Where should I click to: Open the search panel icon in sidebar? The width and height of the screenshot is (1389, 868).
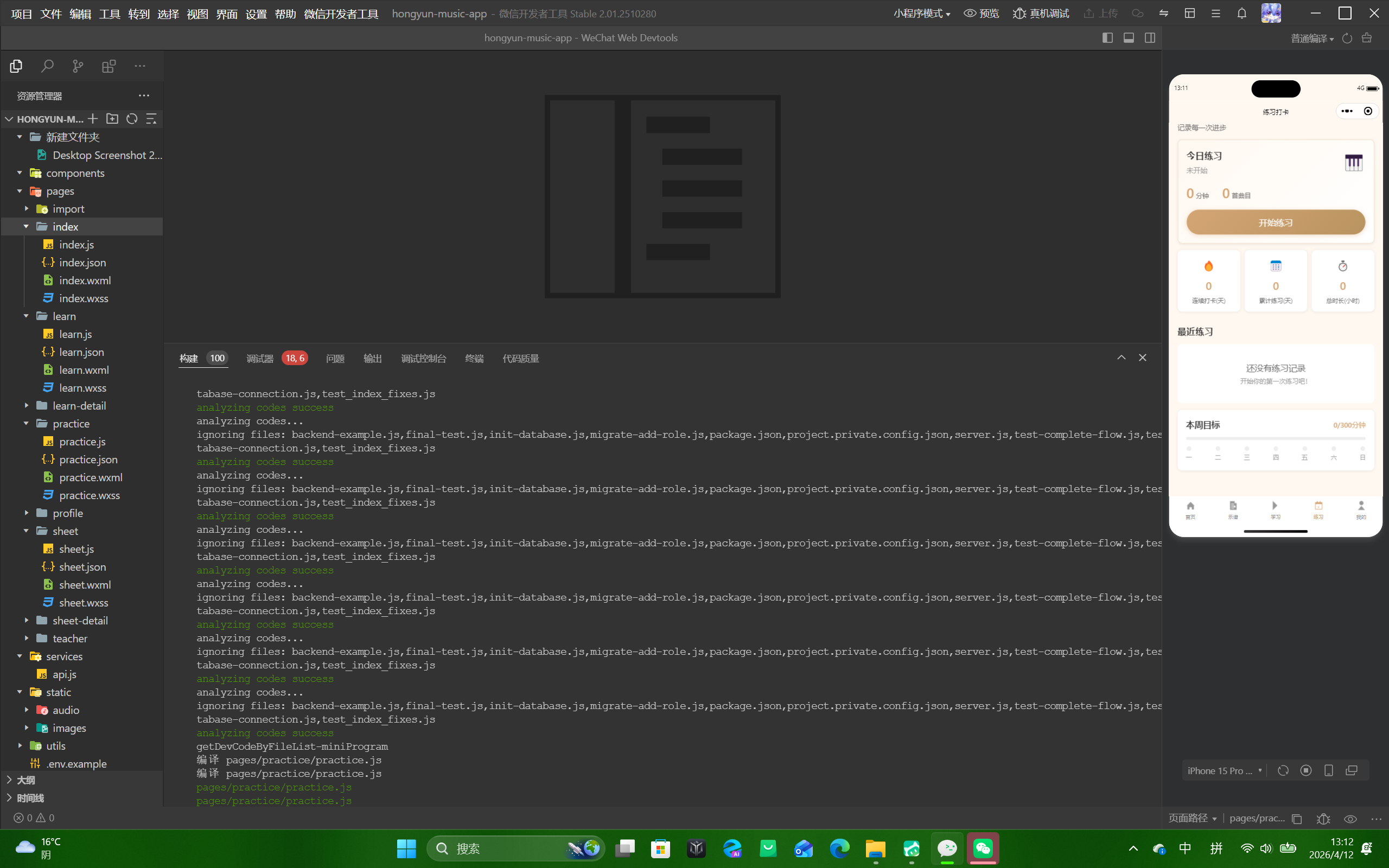pyautogui.click(x=47, y=66)
